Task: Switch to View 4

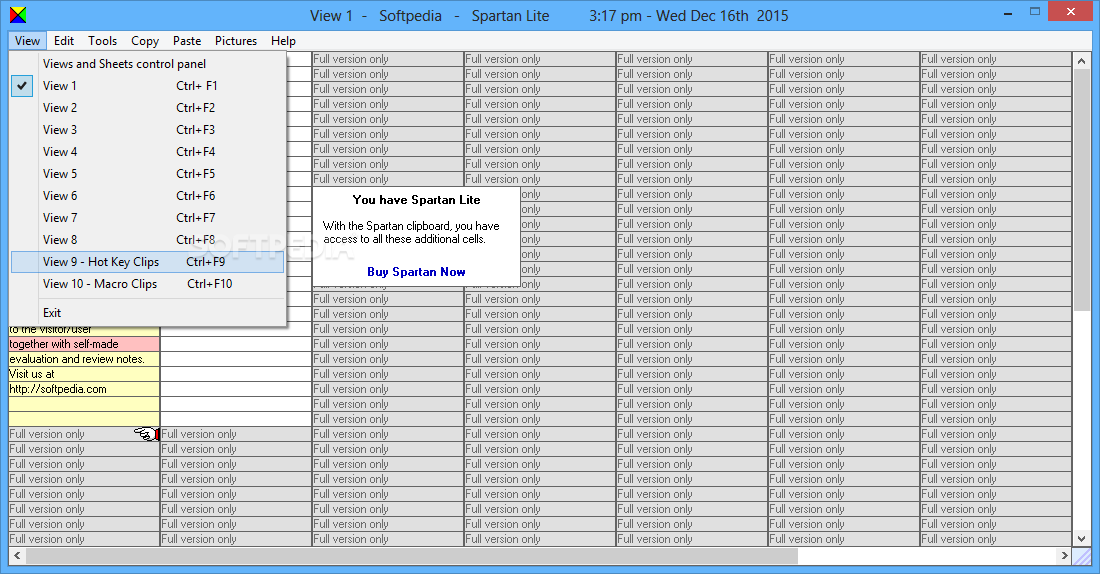Action: pos(147,152)
